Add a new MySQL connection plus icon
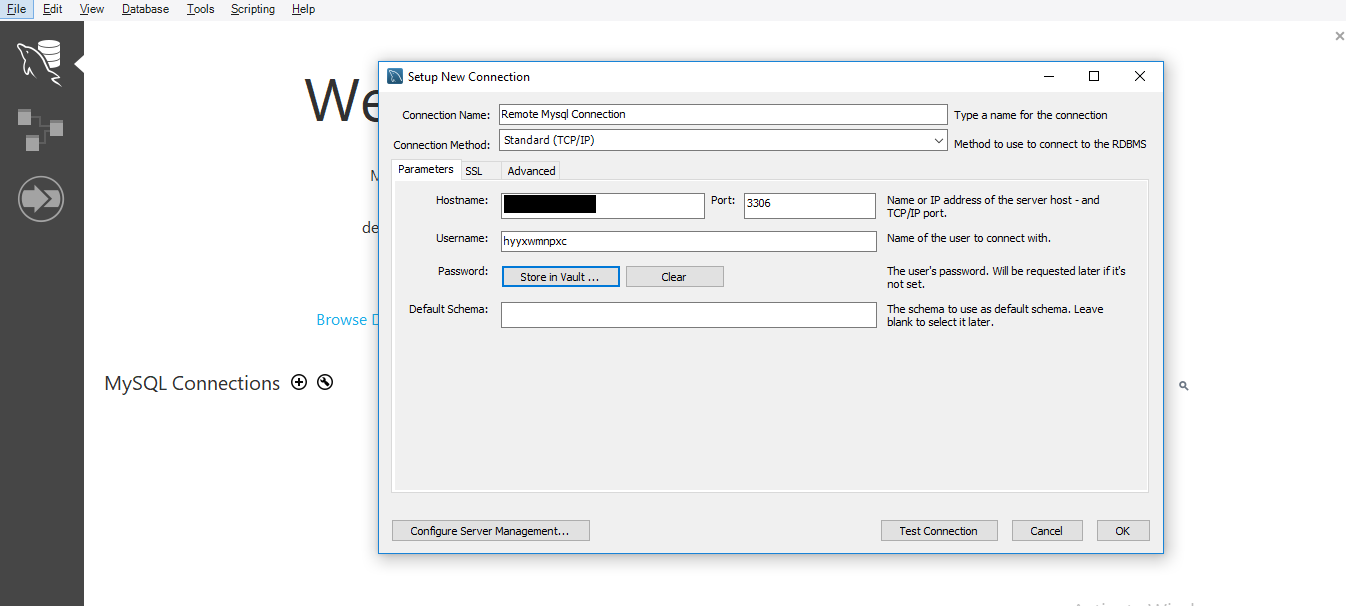 [298, 382]
